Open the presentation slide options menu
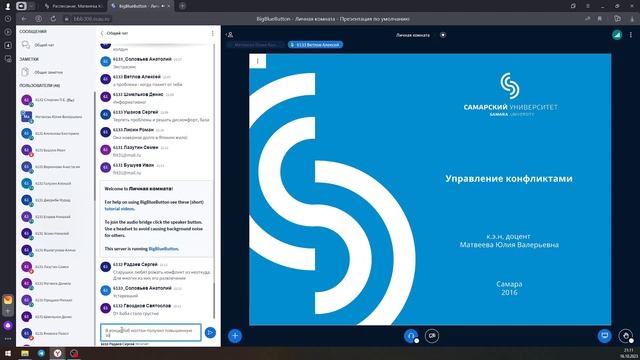 point(258,61)
